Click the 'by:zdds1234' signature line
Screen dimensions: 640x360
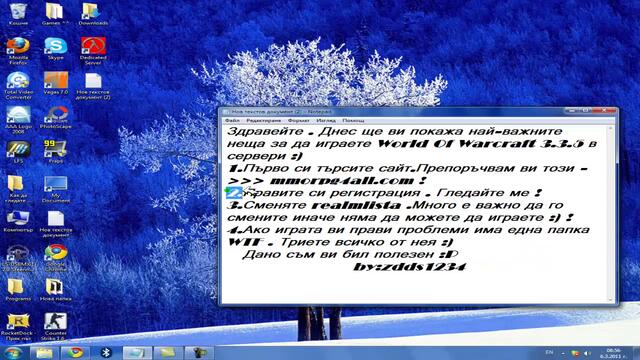point(409,267)
